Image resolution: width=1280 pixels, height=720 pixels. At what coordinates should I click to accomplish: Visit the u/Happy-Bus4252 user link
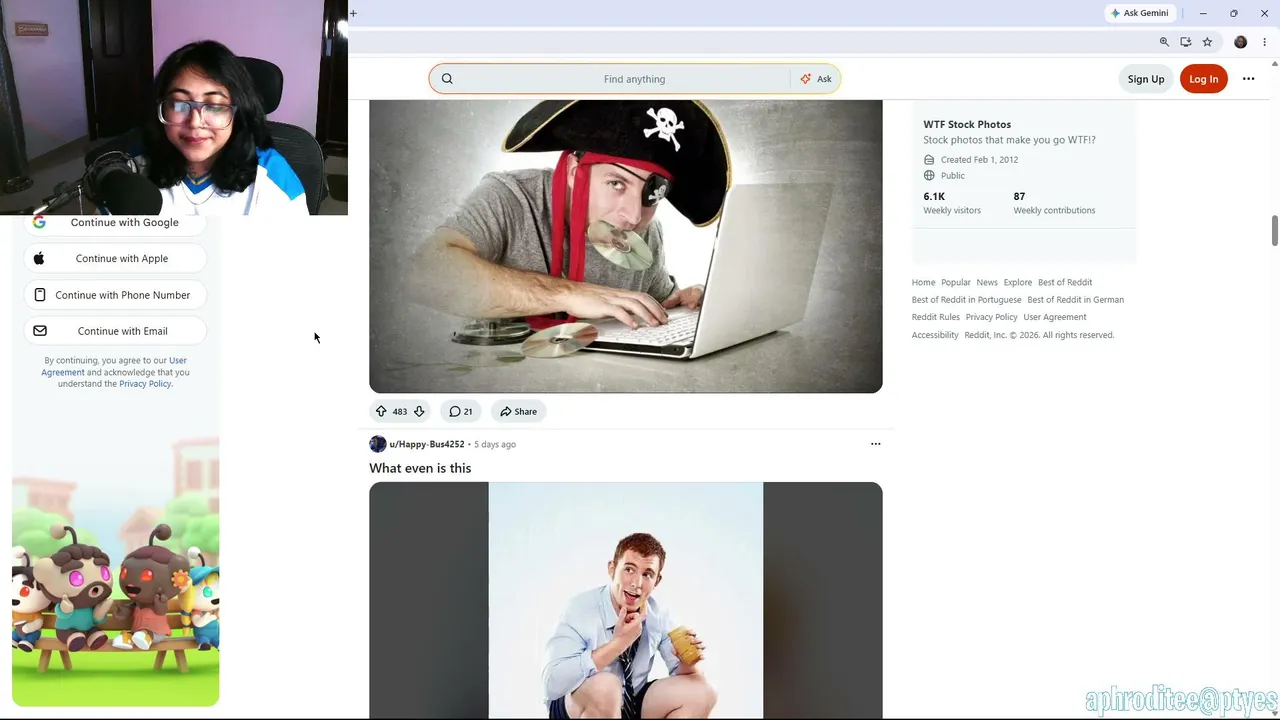(x=427, y=444)
